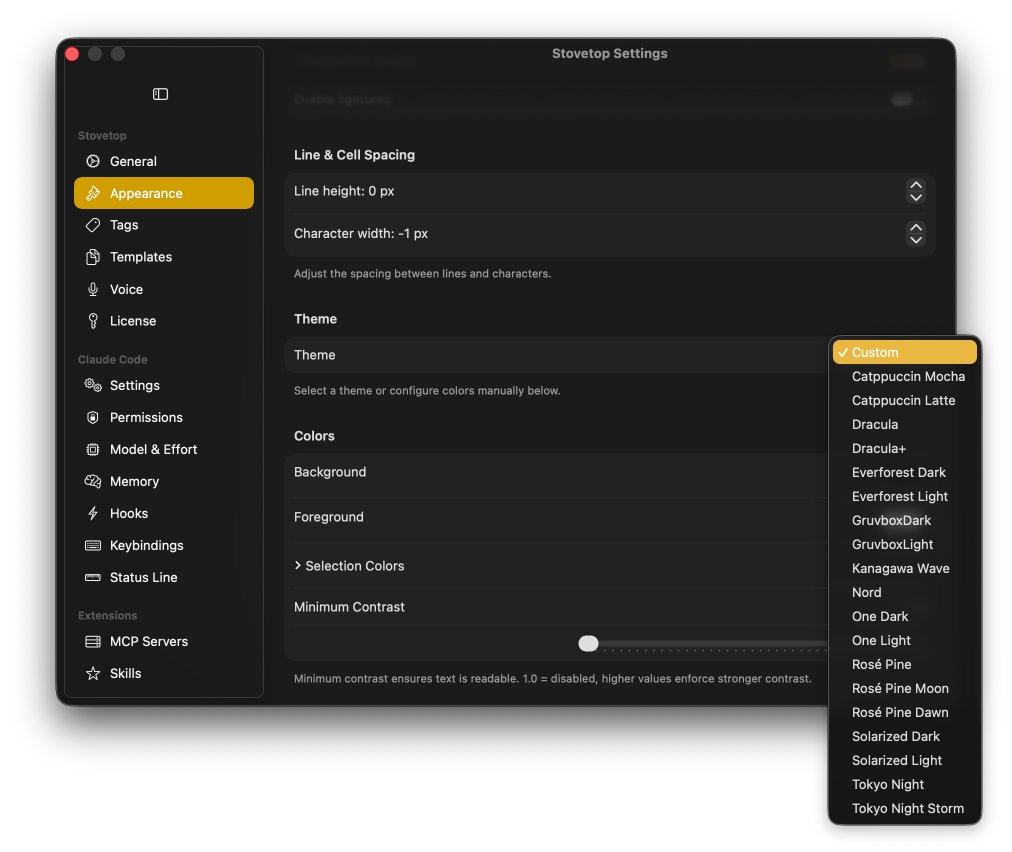Open Status Line settings
Viewport: 1012px width, 852px height.
(x=164, y=577)
